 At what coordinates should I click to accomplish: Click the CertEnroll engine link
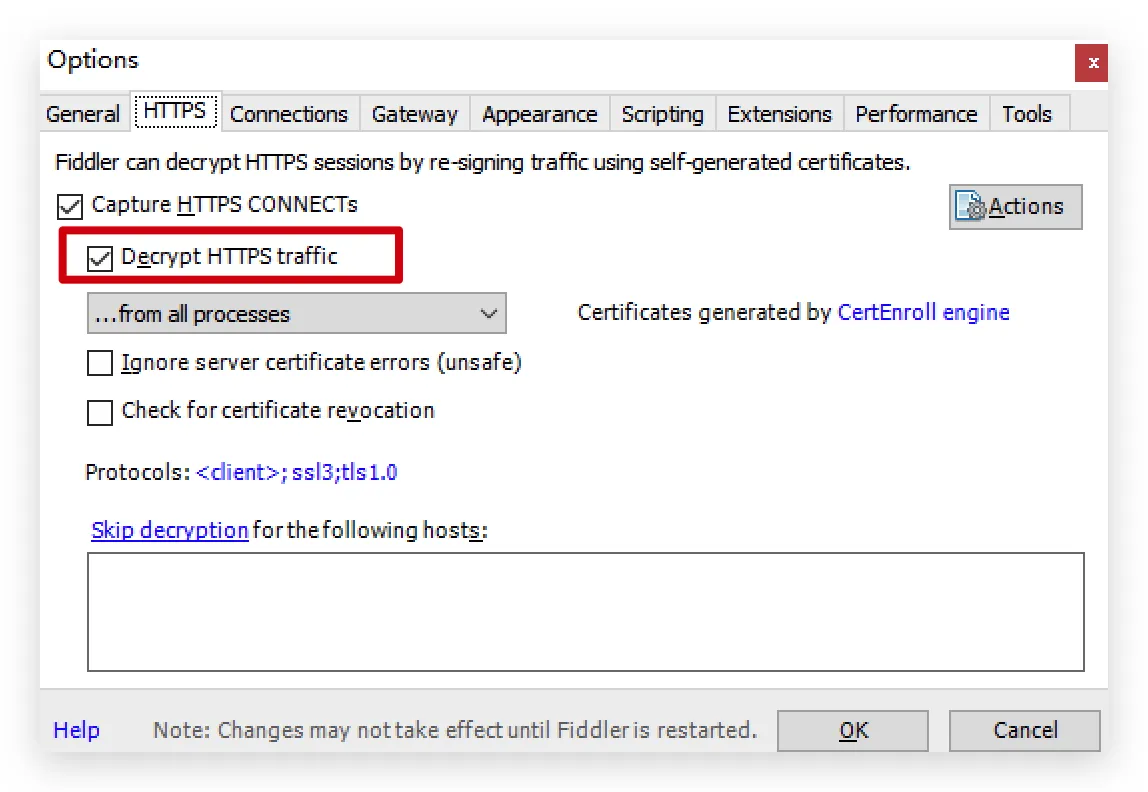(923, 313)
